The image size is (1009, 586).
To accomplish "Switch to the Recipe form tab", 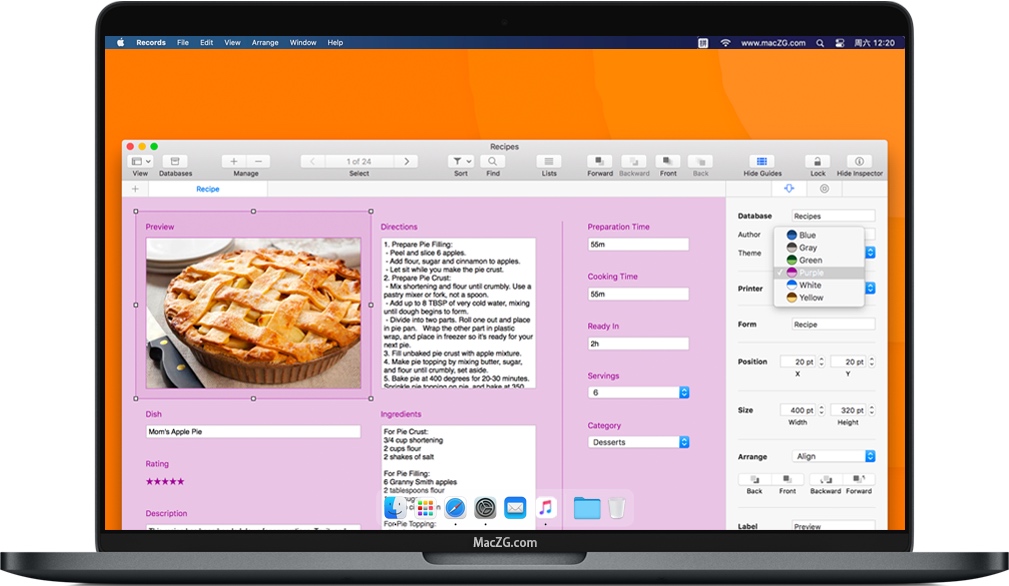I will click(208, 189).
